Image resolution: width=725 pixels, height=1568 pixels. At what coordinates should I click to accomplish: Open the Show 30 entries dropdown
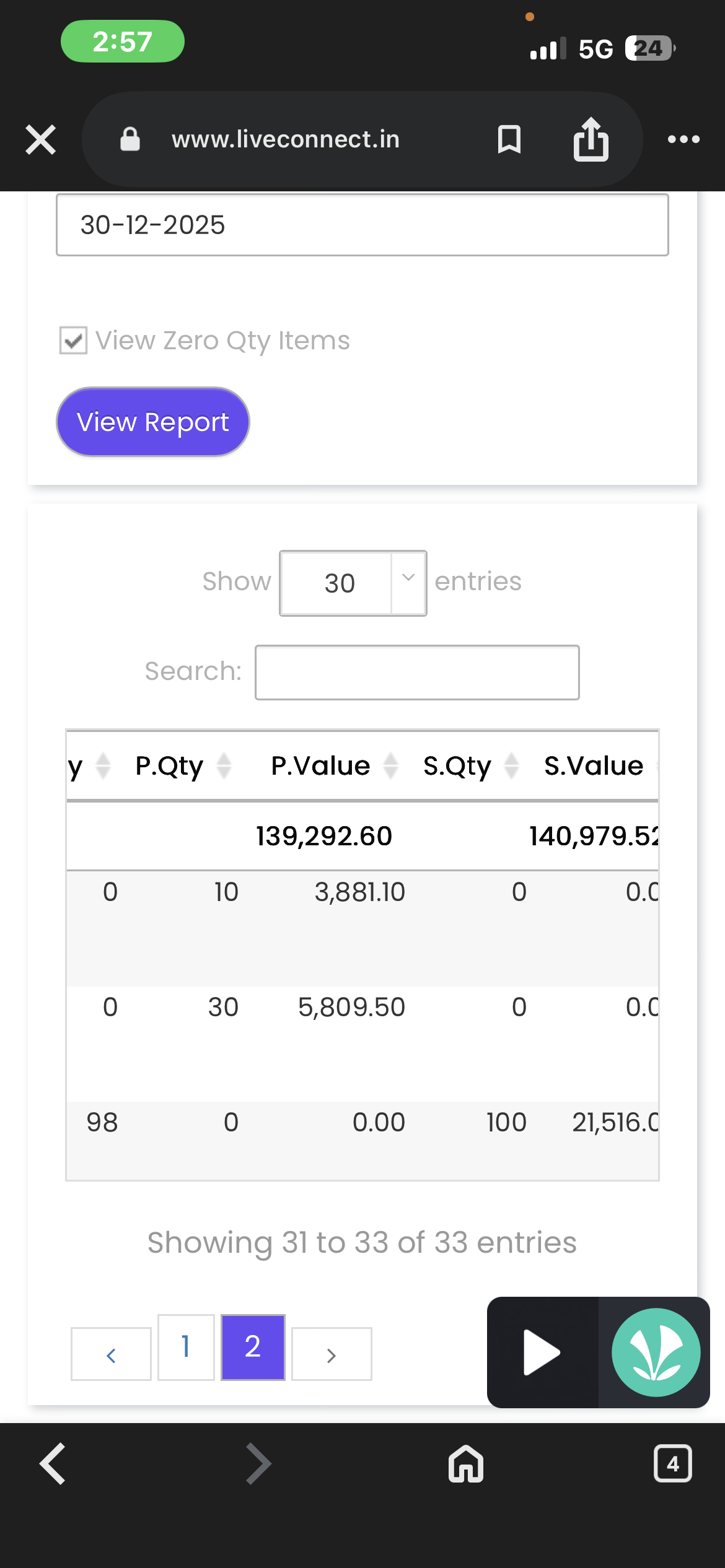click(x=353, y=583)
